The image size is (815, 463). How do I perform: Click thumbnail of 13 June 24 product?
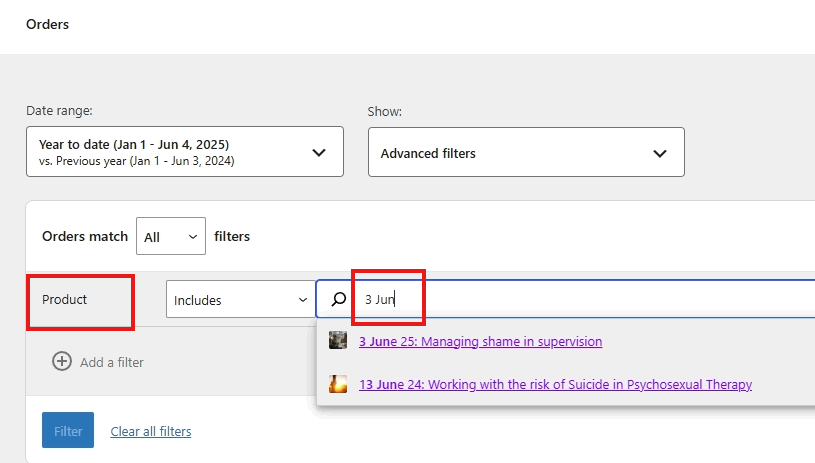(x=338, y=384)
